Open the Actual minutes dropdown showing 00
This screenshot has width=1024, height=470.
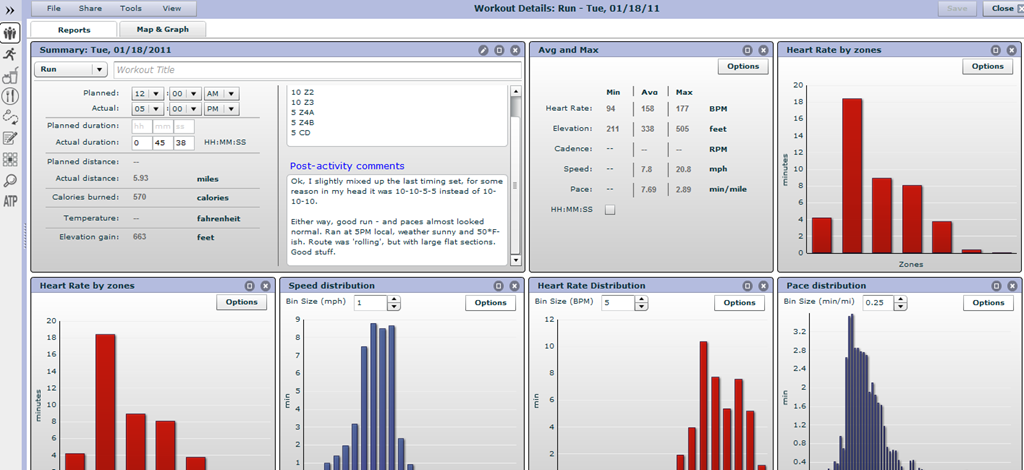185,109
